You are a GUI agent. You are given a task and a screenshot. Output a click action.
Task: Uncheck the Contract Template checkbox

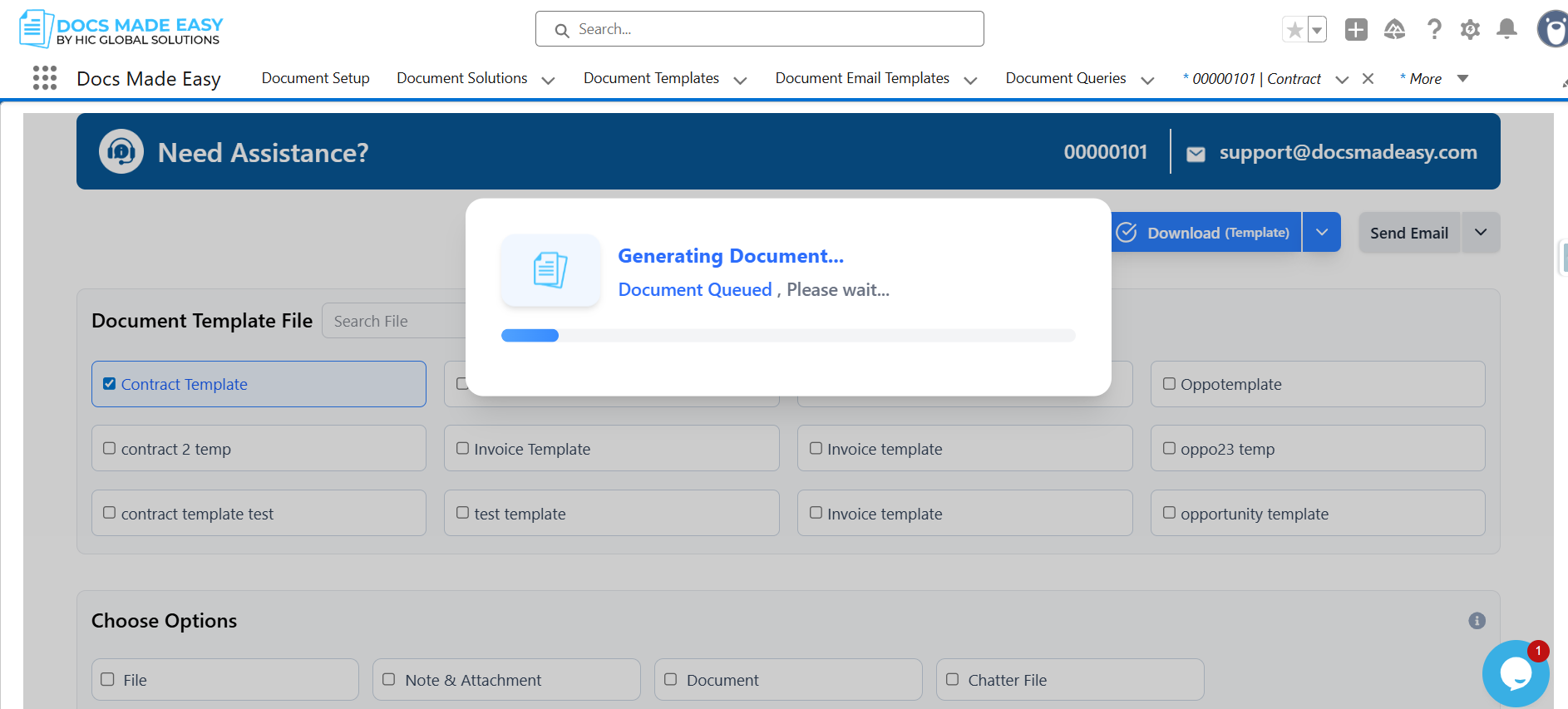click(x=109, y=384)
